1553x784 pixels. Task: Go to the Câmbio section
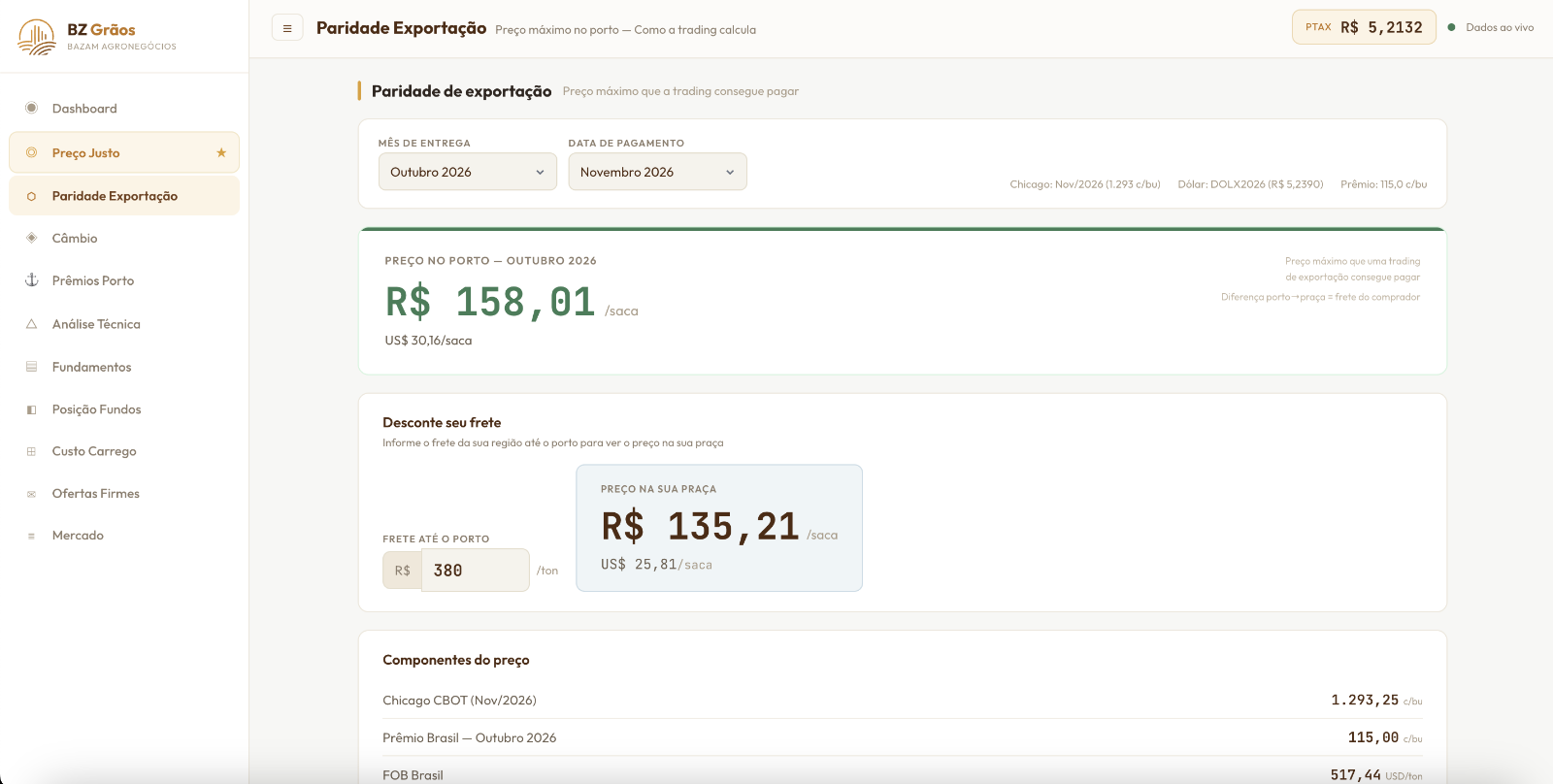click(124, 238)
